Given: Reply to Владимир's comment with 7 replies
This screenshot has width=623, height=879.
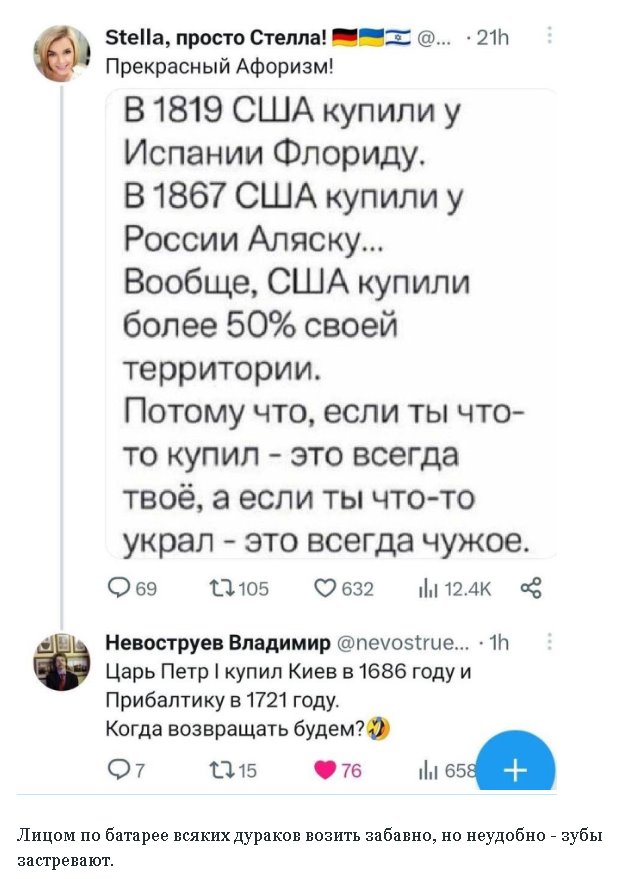Looking at the screenshot, I should click(x=118, y=769).
